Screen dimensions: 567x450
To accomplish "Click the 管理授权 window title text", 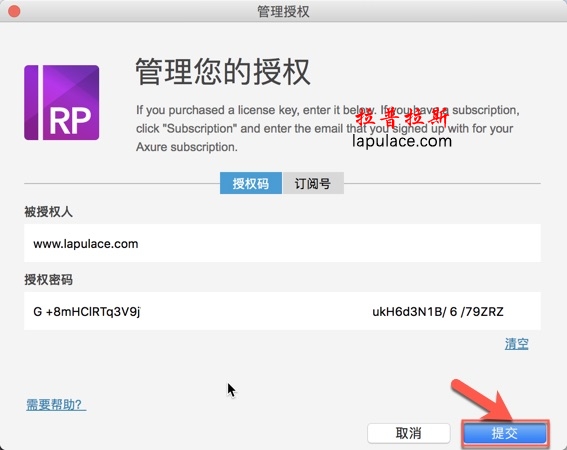I will [283, 11].
